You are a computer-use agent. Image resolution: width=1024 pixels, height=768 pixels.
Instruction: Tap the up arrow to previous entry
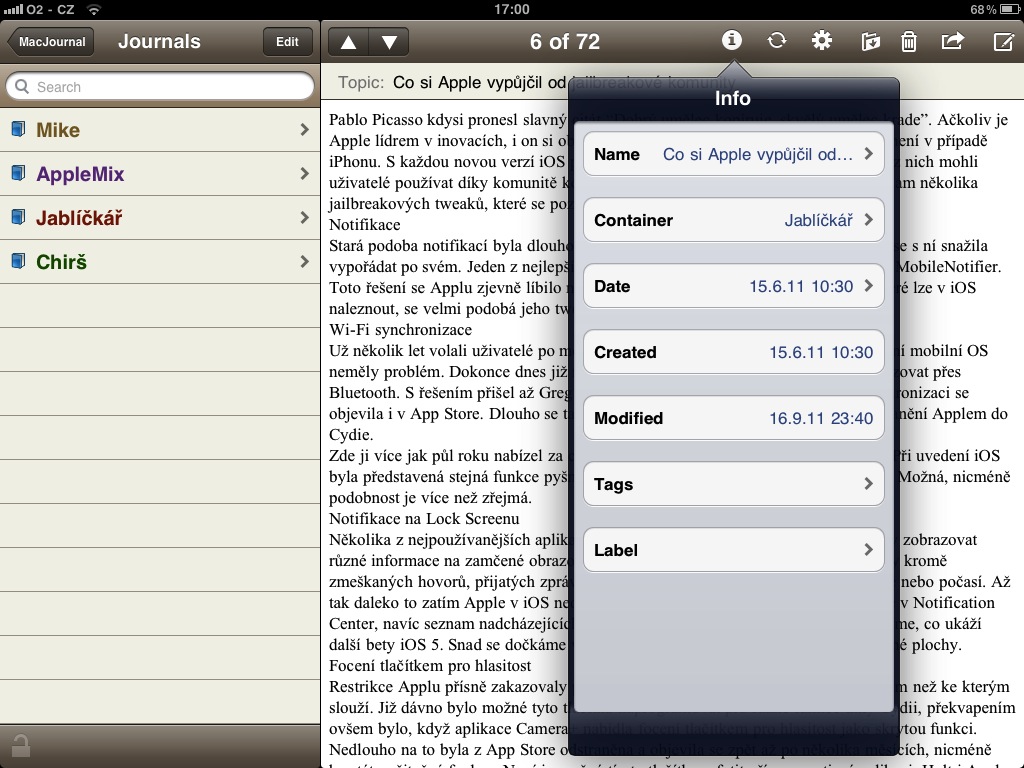click(x=348, y=41)
